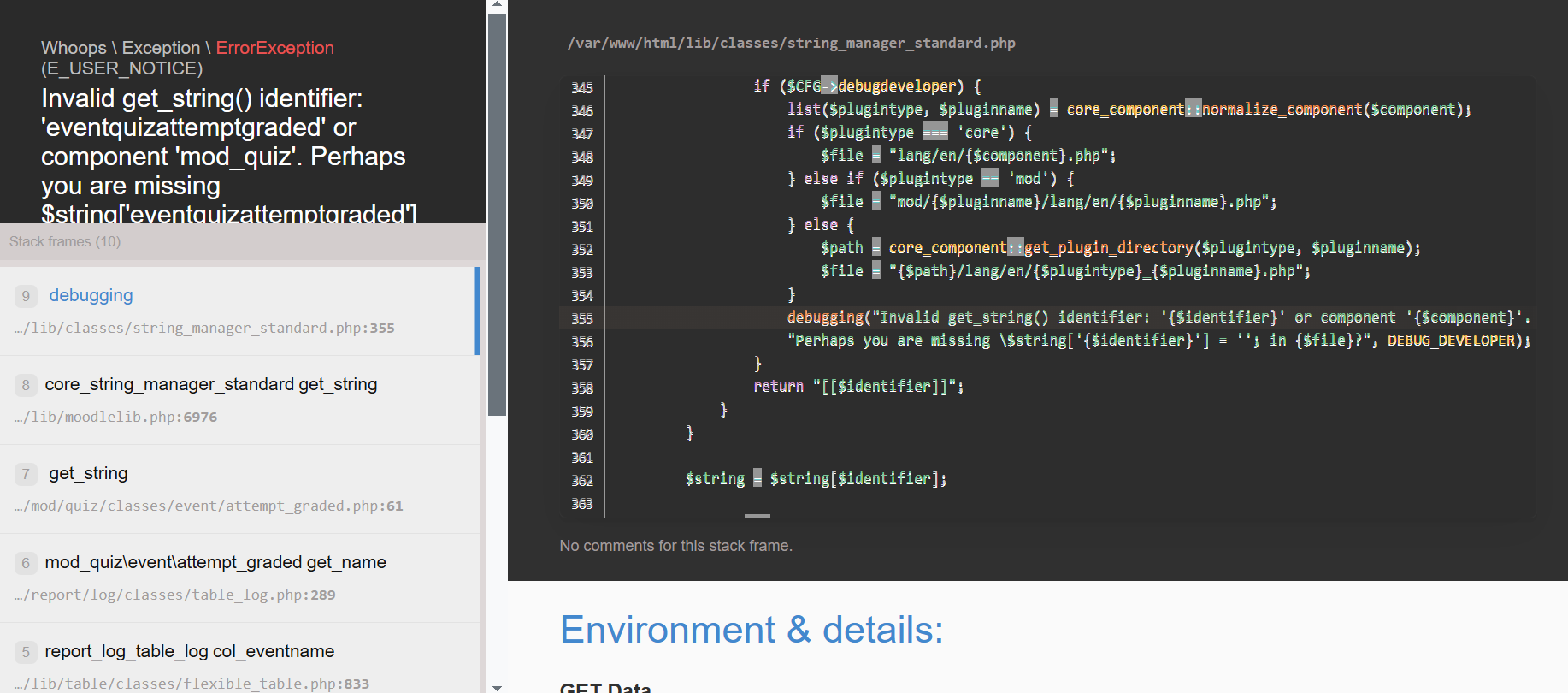Click the left panel scrollbar down arrow
Viewport: 1568px width, 693px height.
pyautogui.click(x=497, y=687)
